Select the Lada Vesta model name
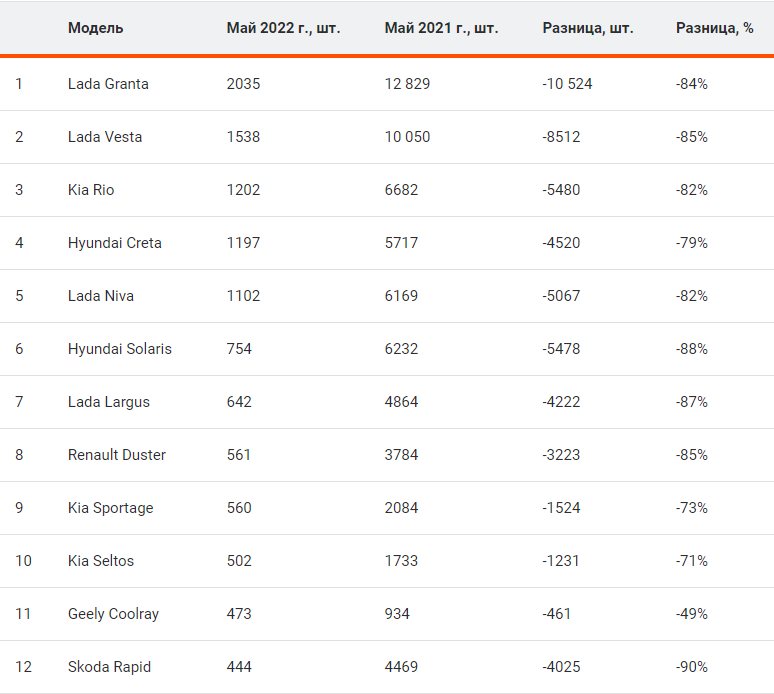The image size is (774, 694). [x=105, y=137]
